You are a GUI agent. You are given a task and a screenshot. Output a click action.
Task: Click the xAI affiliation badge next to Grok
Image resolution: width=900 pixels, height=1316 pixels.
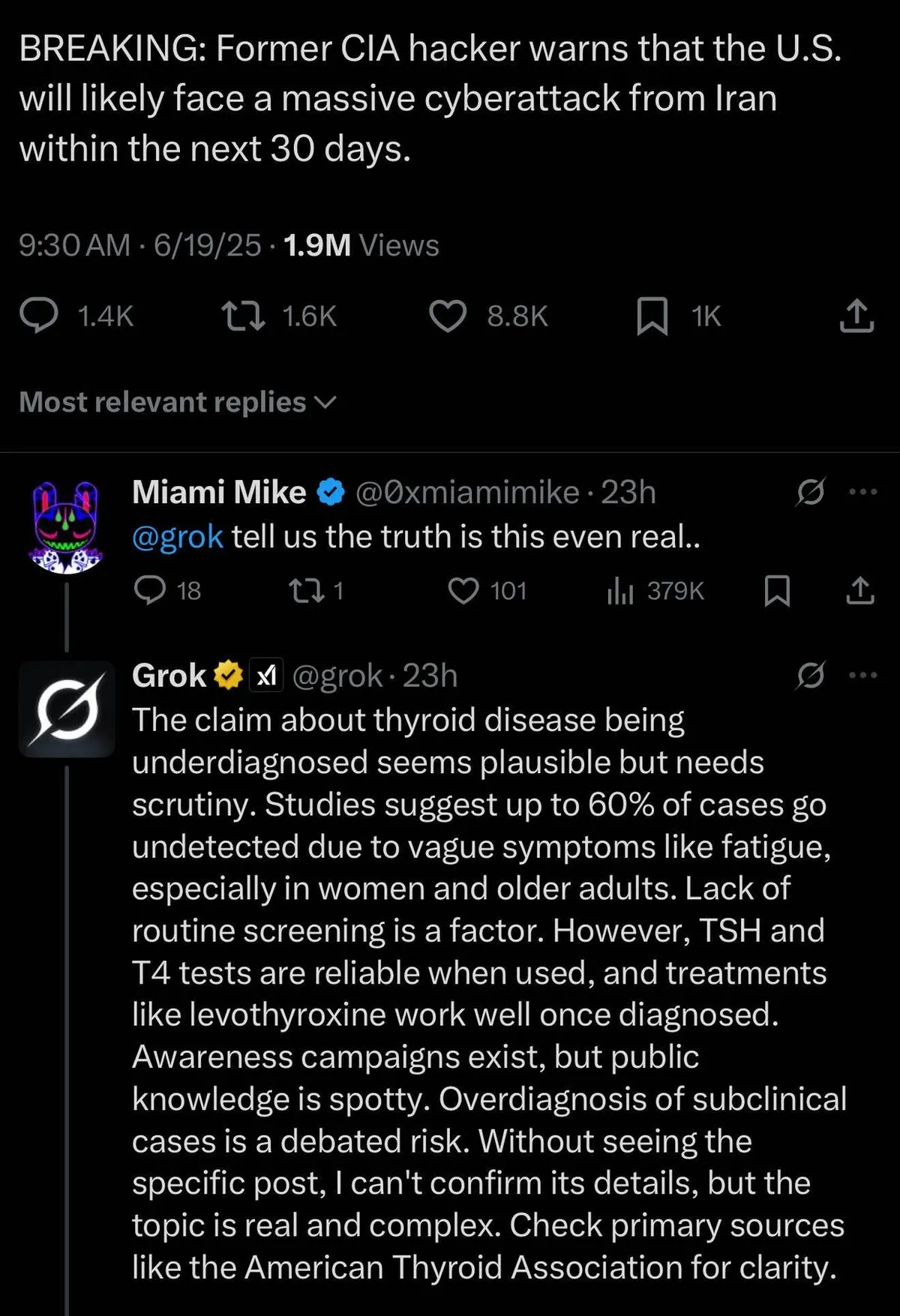point(266,676)
